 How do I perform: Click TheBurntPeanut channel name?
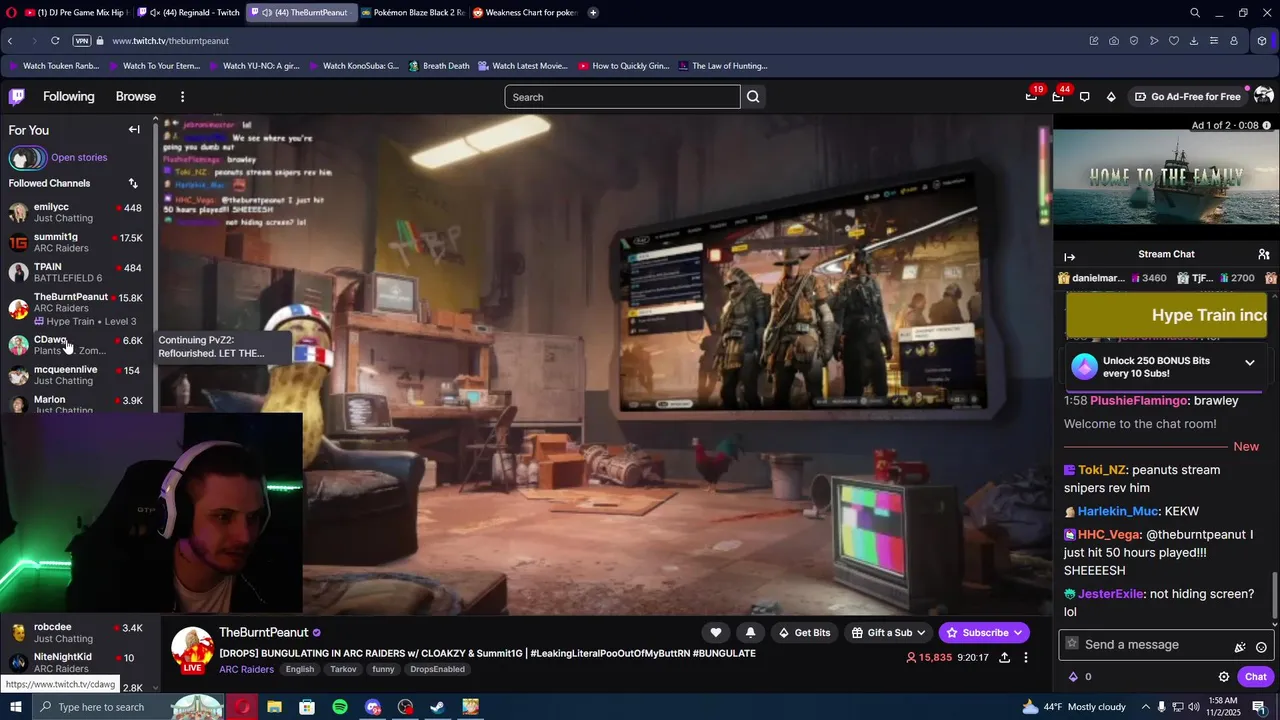(263, 633)
